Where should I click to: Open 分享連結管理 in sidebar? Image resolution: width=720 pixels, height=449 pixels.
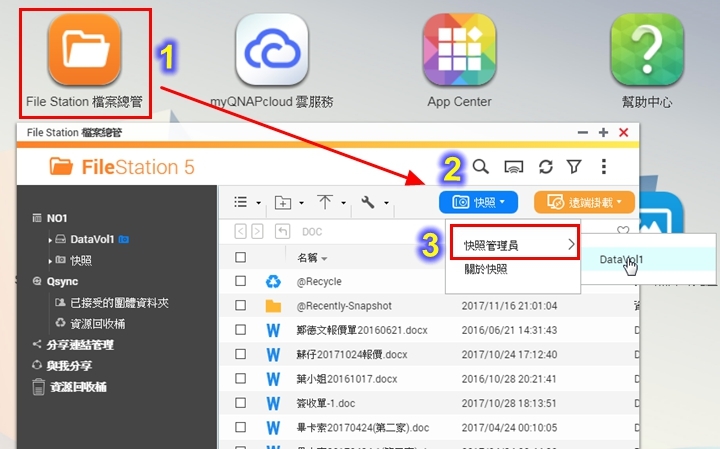tap(80, 345)
